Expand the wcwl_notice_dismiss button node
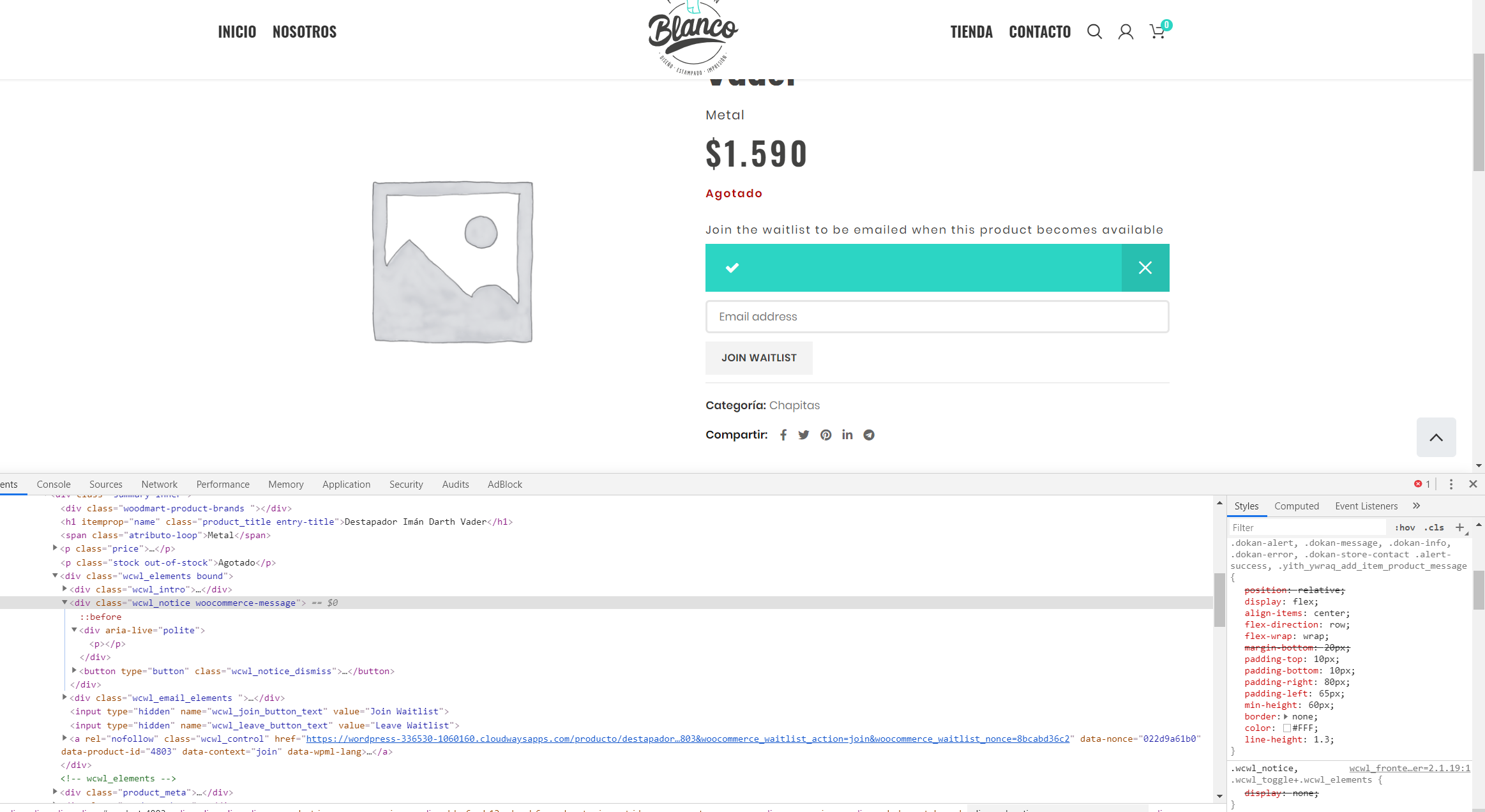The image size is (1485, 812). (74, 671)
